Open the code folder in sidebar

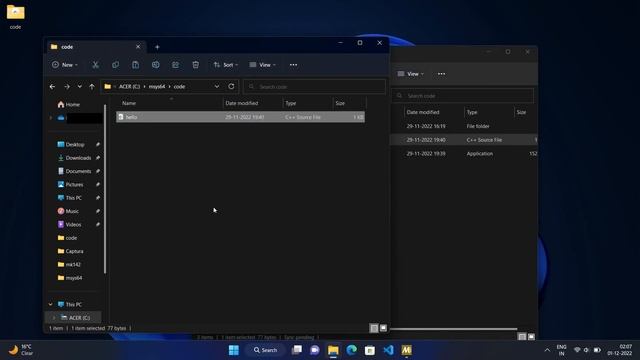pos(67,238)
